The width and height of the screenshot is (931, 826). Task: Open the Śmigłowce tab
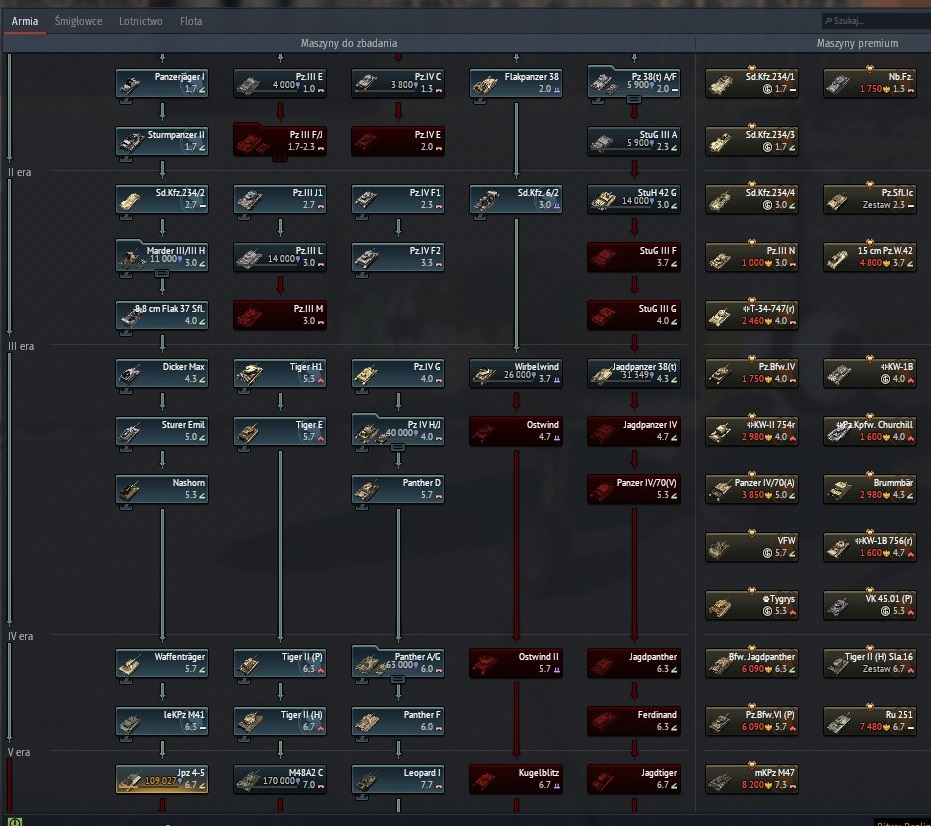coord(78,21)
